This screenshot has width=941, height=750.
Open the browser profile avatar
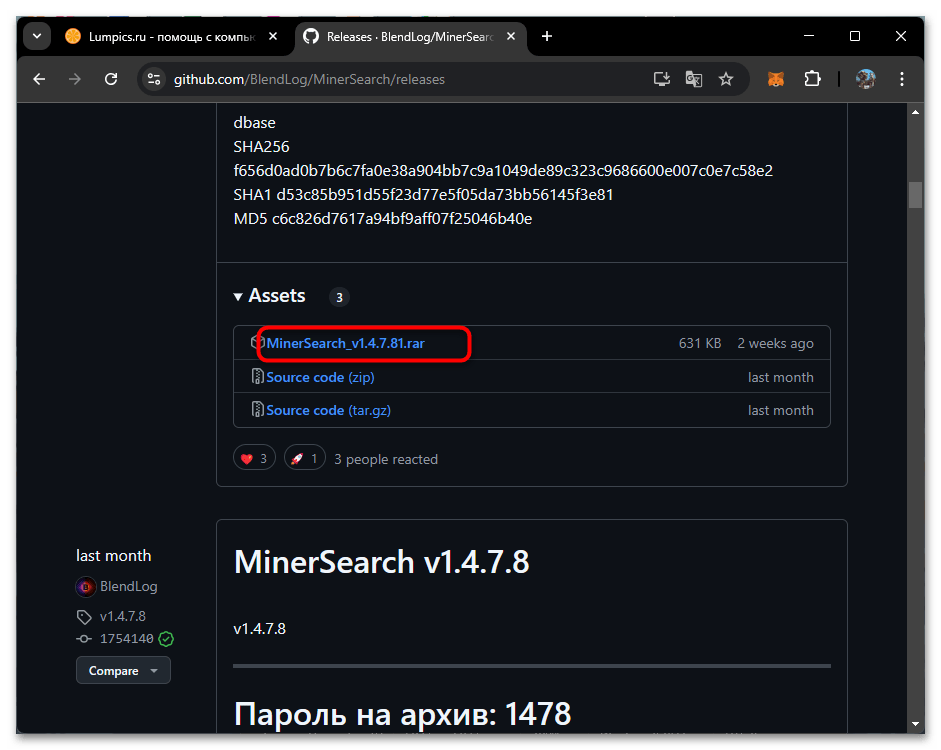point(865,79)
